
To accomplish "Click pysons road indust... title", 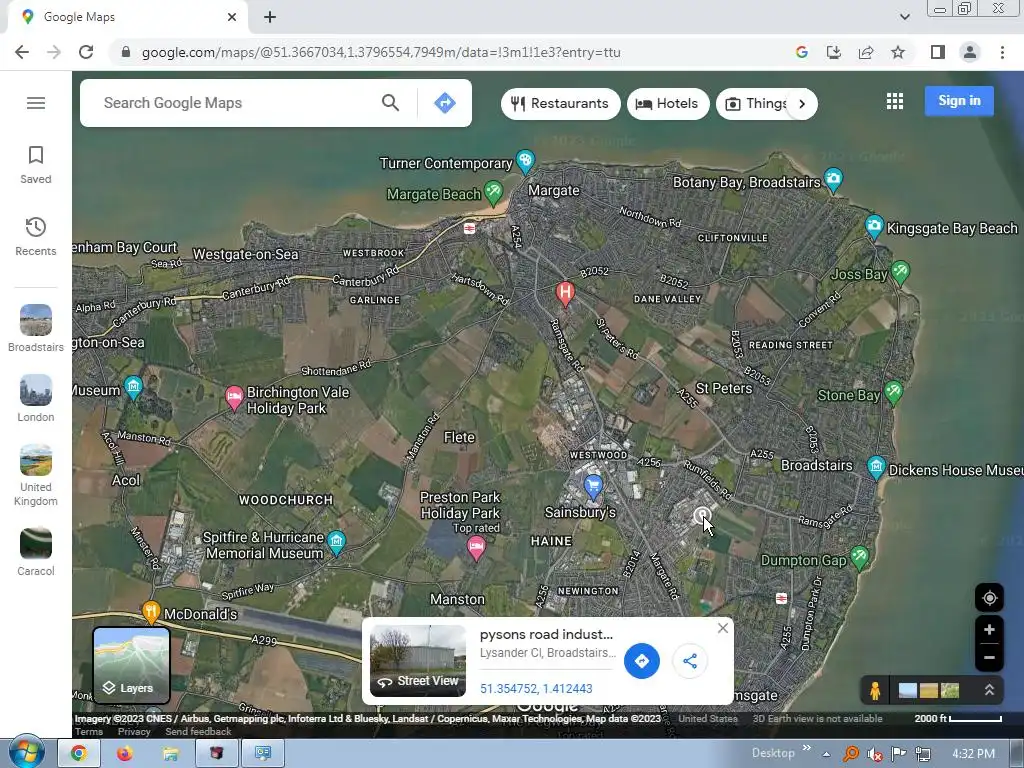I will pos(546,634).
